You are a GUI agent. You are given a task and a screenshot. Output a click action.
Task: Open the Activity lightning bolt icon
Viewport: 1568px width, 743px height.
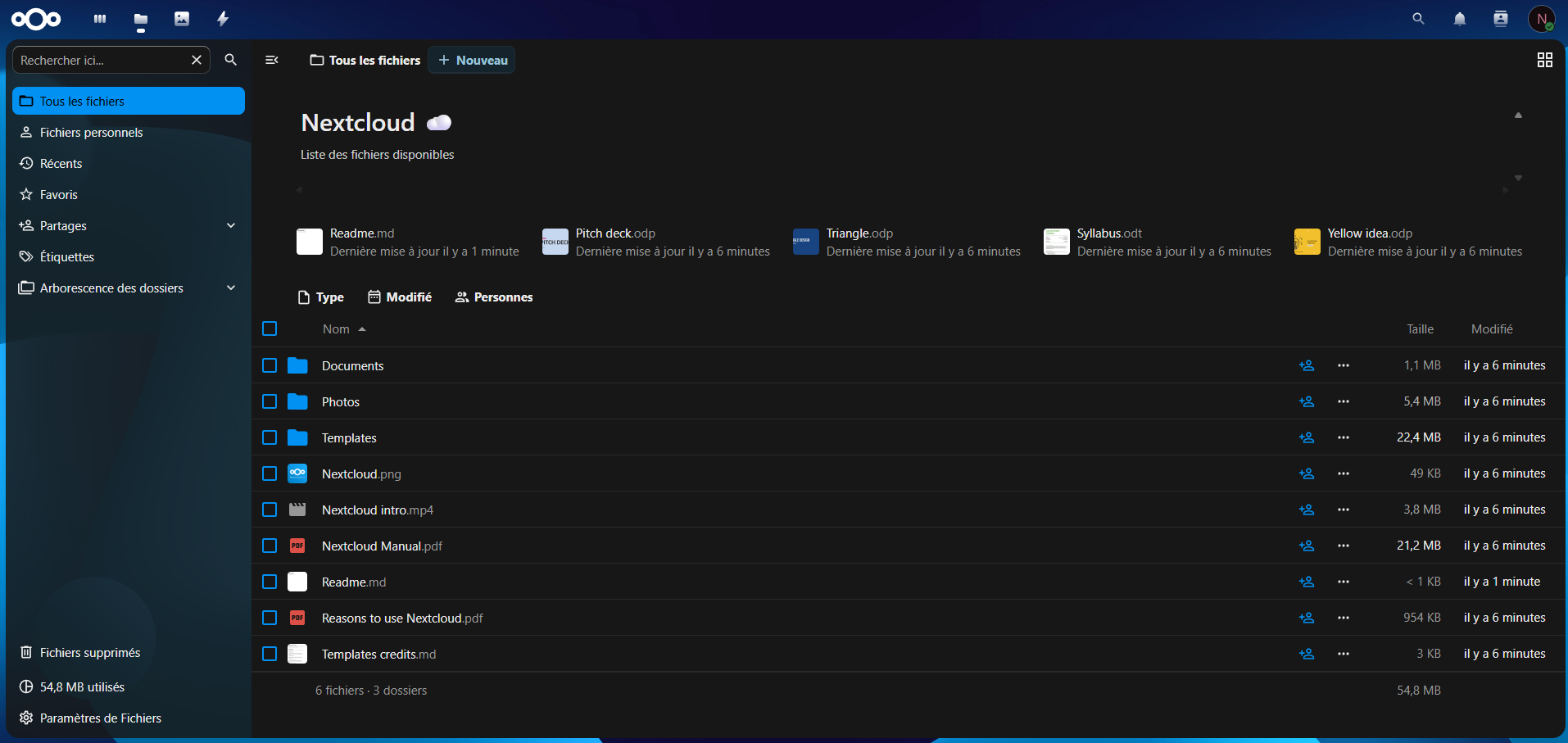[223, 19]
